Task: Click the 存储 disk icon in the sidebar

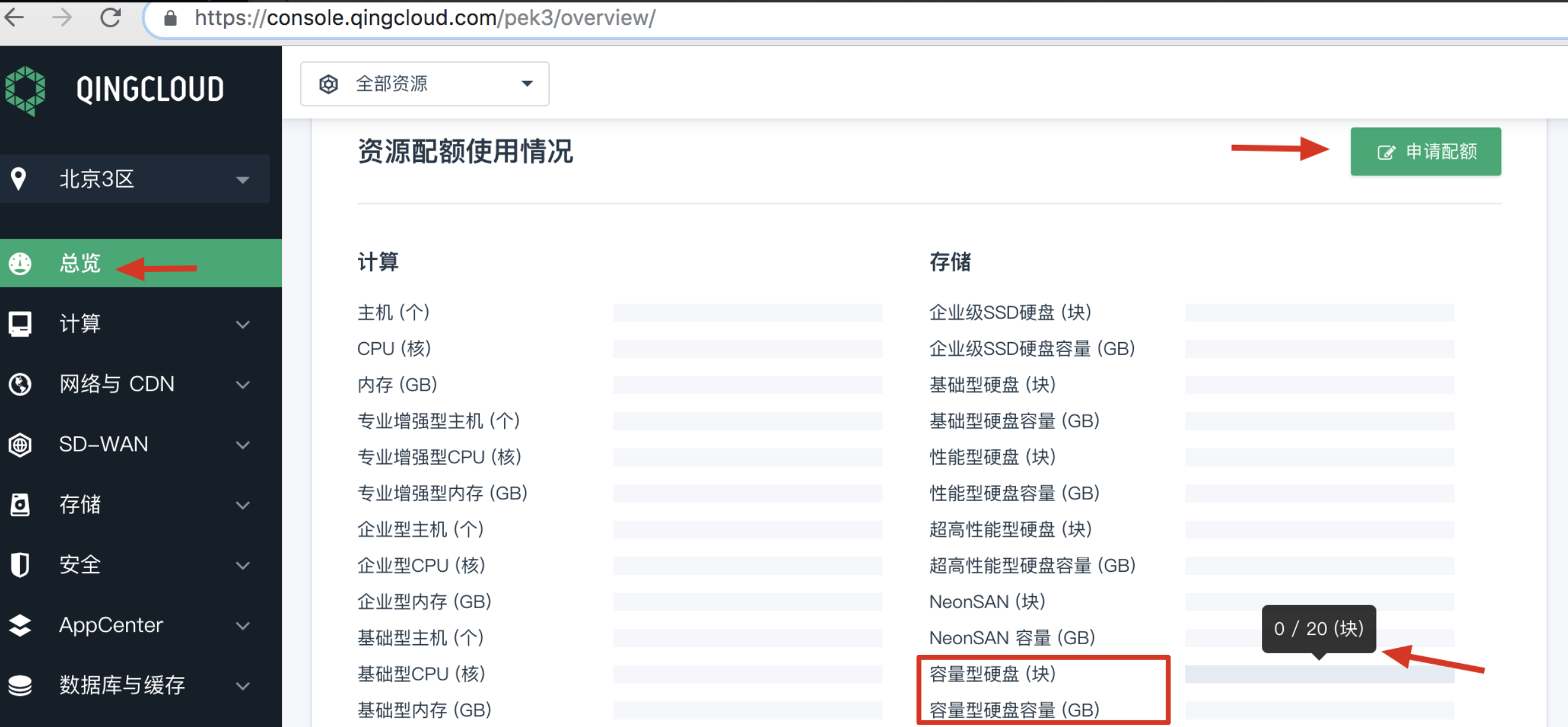Action: [x=20, y=505]
